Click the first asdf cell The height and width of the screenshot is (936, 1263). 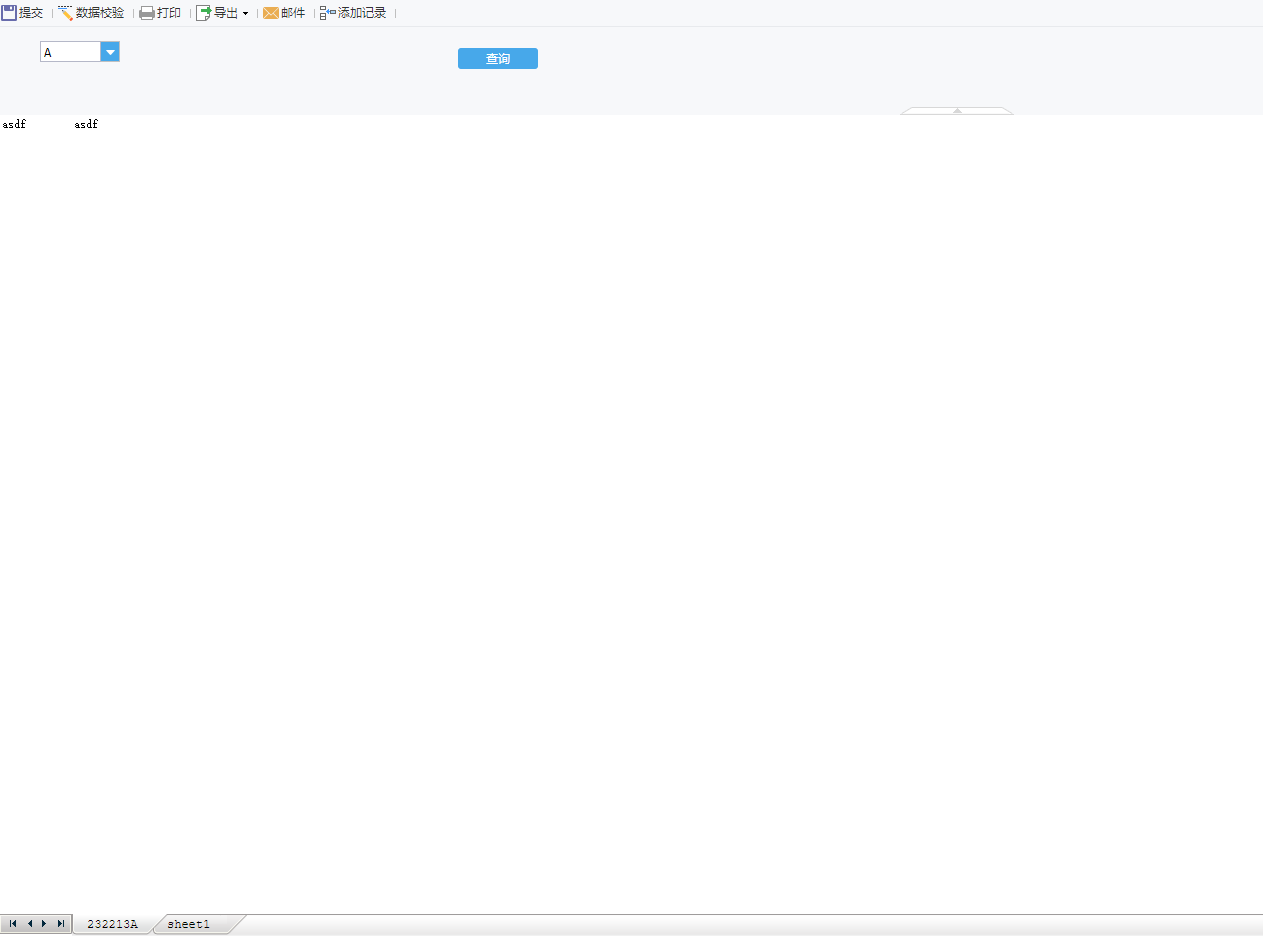[13, 124]
